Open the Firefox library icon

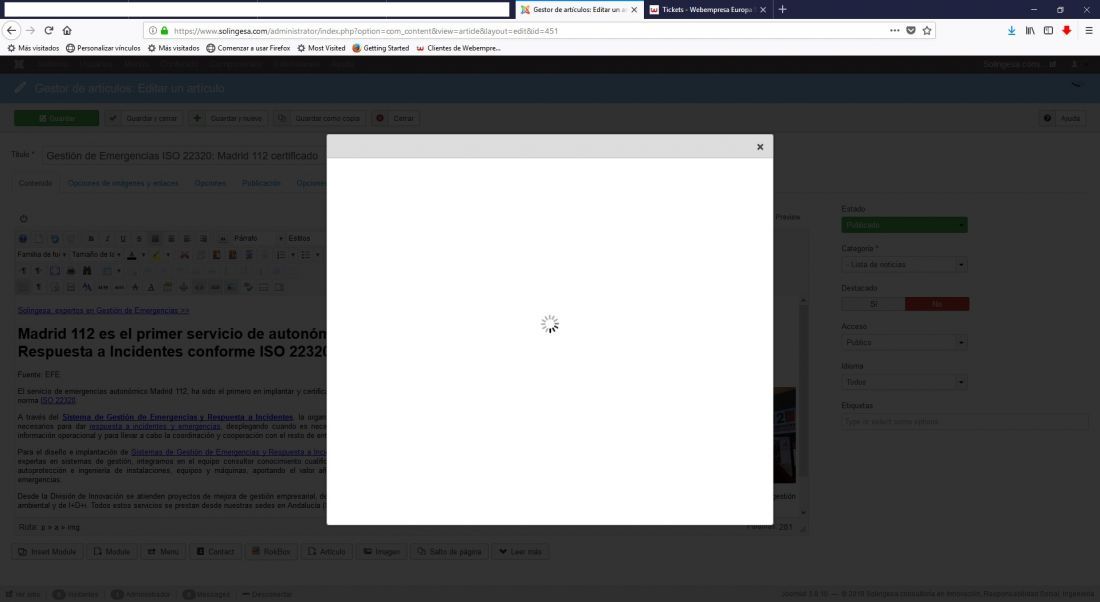[x=1030, y=30]
